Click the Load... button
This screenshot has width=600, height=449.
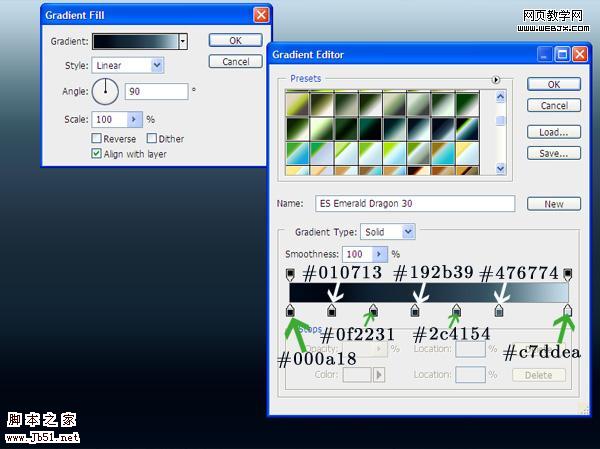[x=554, y=132]
